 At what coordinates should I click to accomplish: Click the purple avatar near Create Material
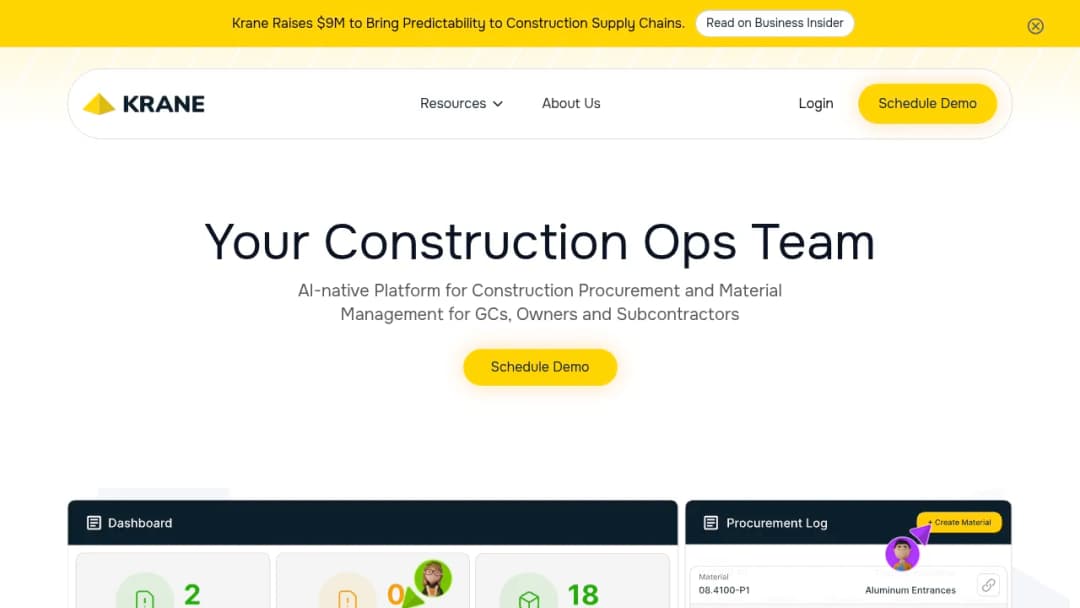point(902,553)
